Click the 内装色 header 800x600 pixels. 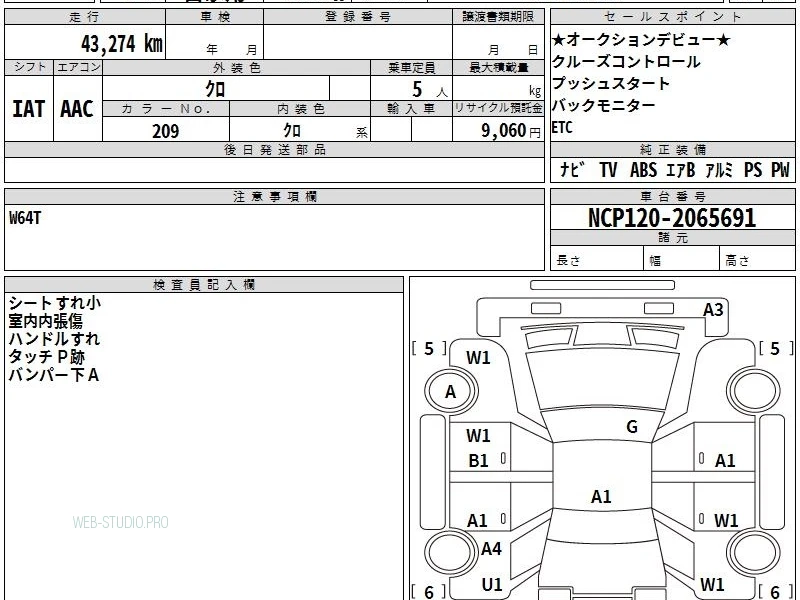coord(300,109)
